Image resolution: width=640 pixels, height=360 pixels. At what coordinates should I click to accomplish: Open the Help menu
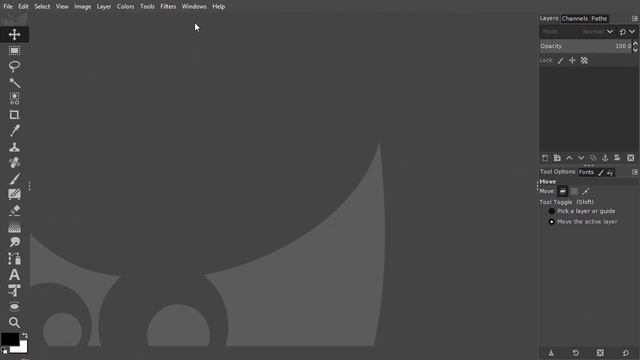(x=218, y=7)
